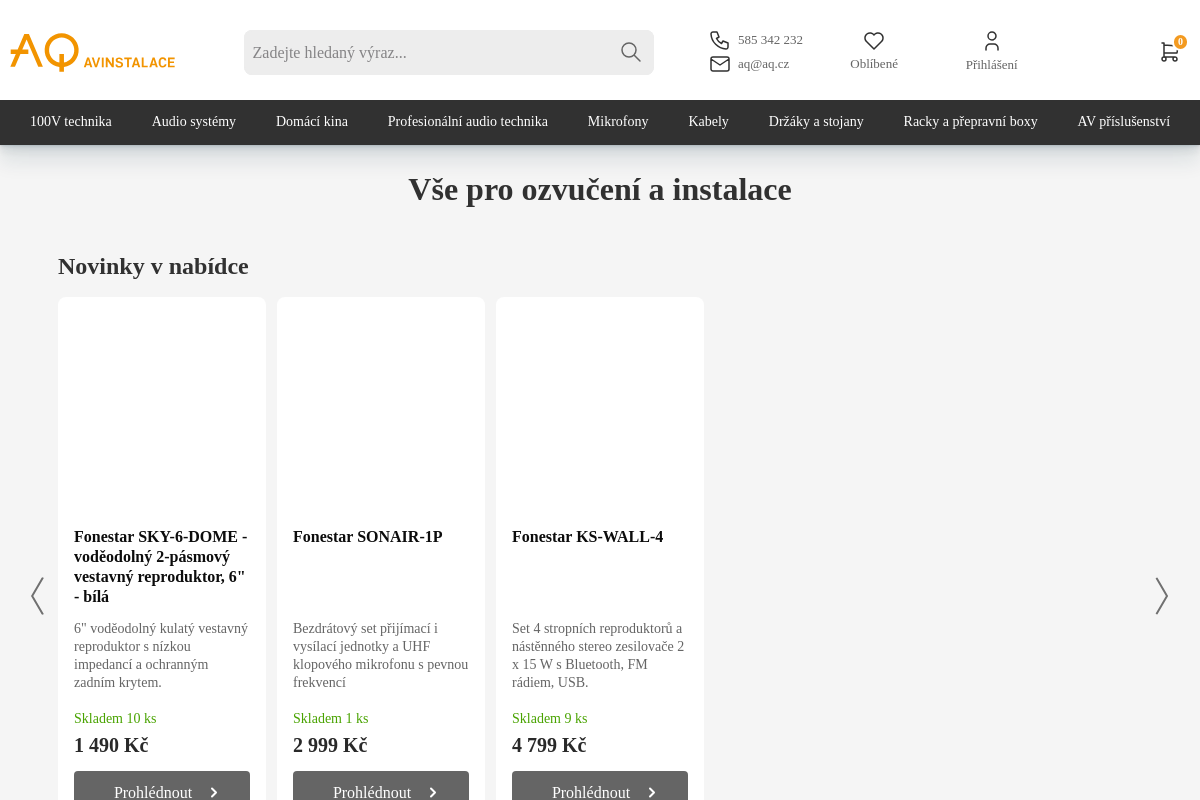The image size is (1200, 800).
Task: Open the shopping cart icon
Action: 1169,52
